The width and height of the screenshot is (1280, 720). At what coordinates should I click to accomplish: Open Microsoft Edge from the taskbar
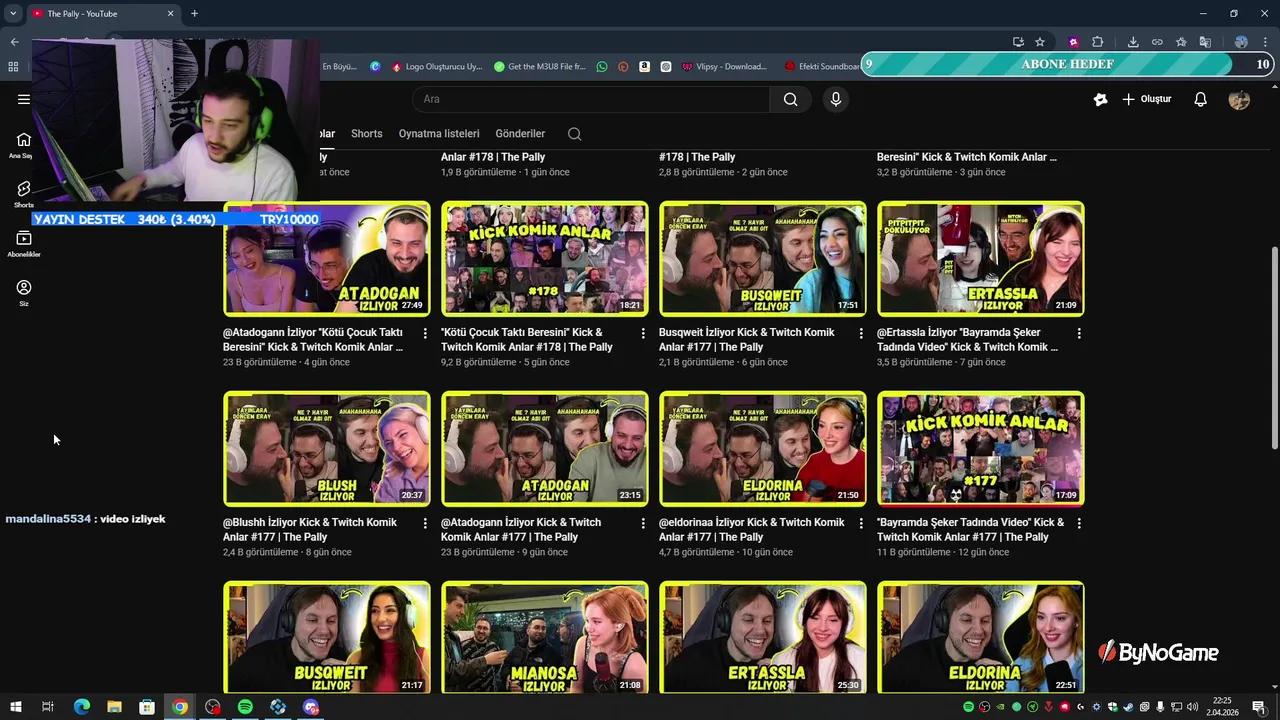tap(82, 707)
